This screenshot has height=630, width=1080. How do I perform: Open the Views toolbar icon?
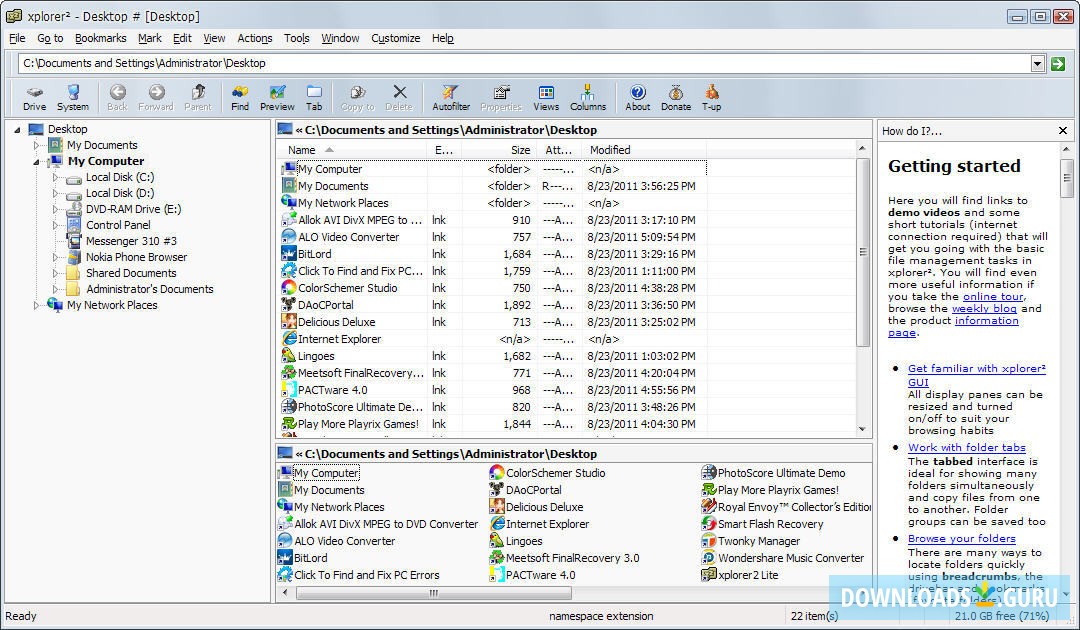546,97
